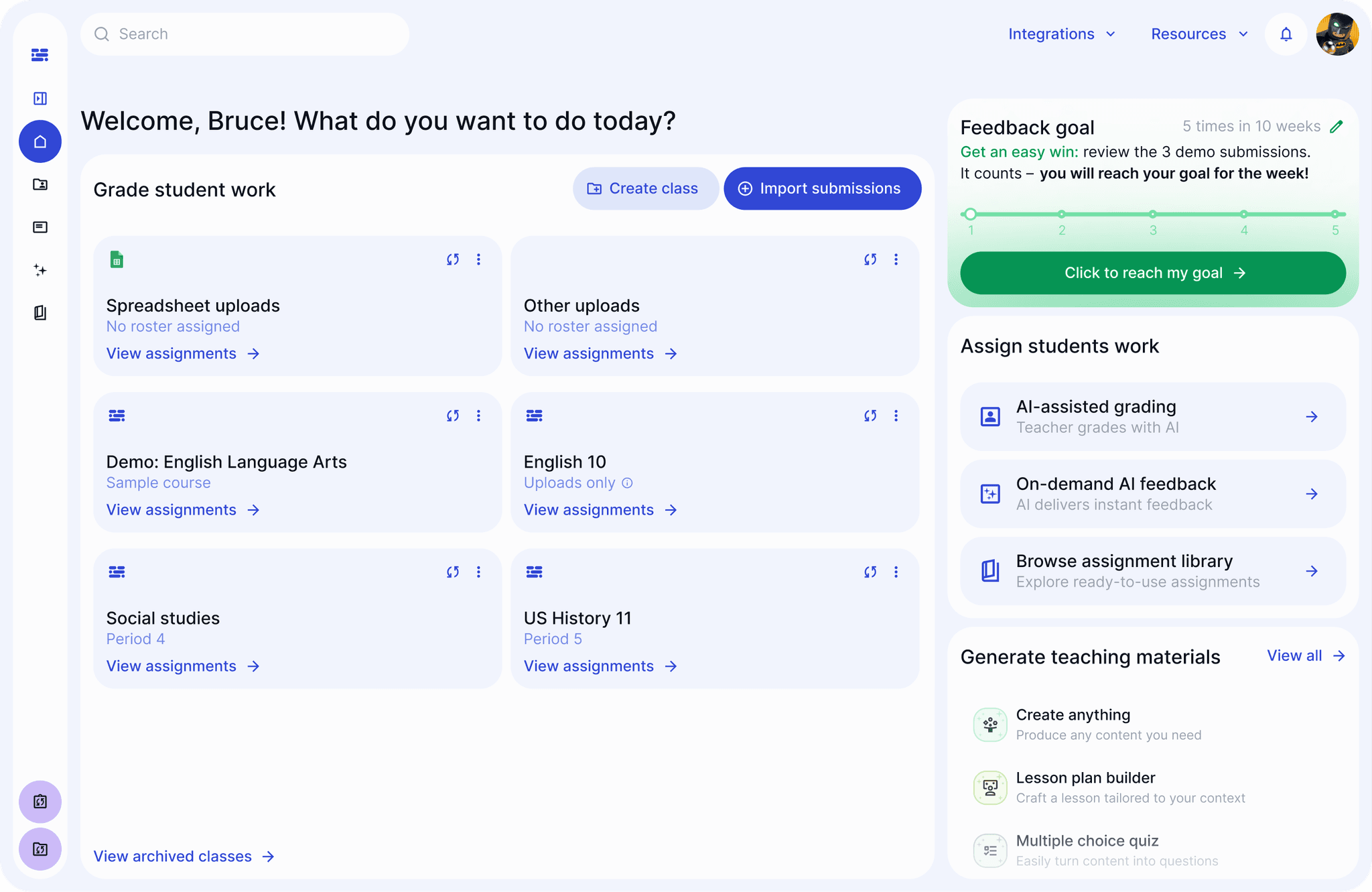Open the assignments panel icon in sidebar
The image size is (1372, 892).
(x=40, y=227)
